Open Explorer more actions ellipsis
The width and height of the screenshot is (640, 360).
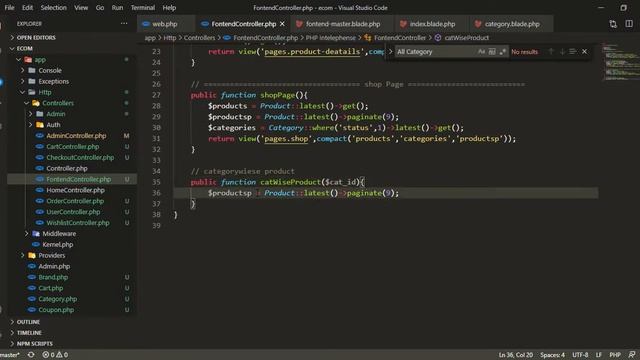124,24
